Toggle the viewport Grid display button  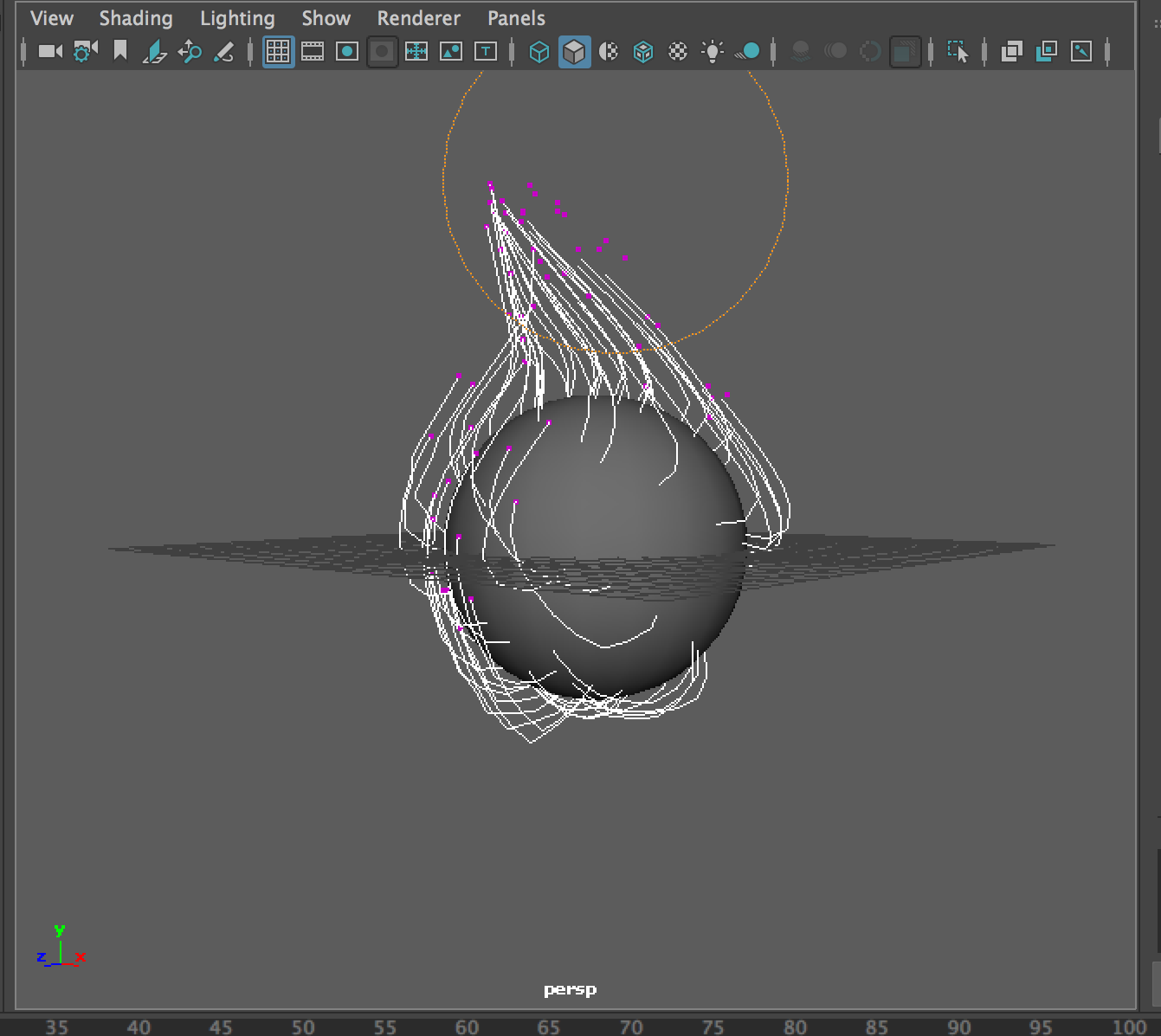pos(278,52)
